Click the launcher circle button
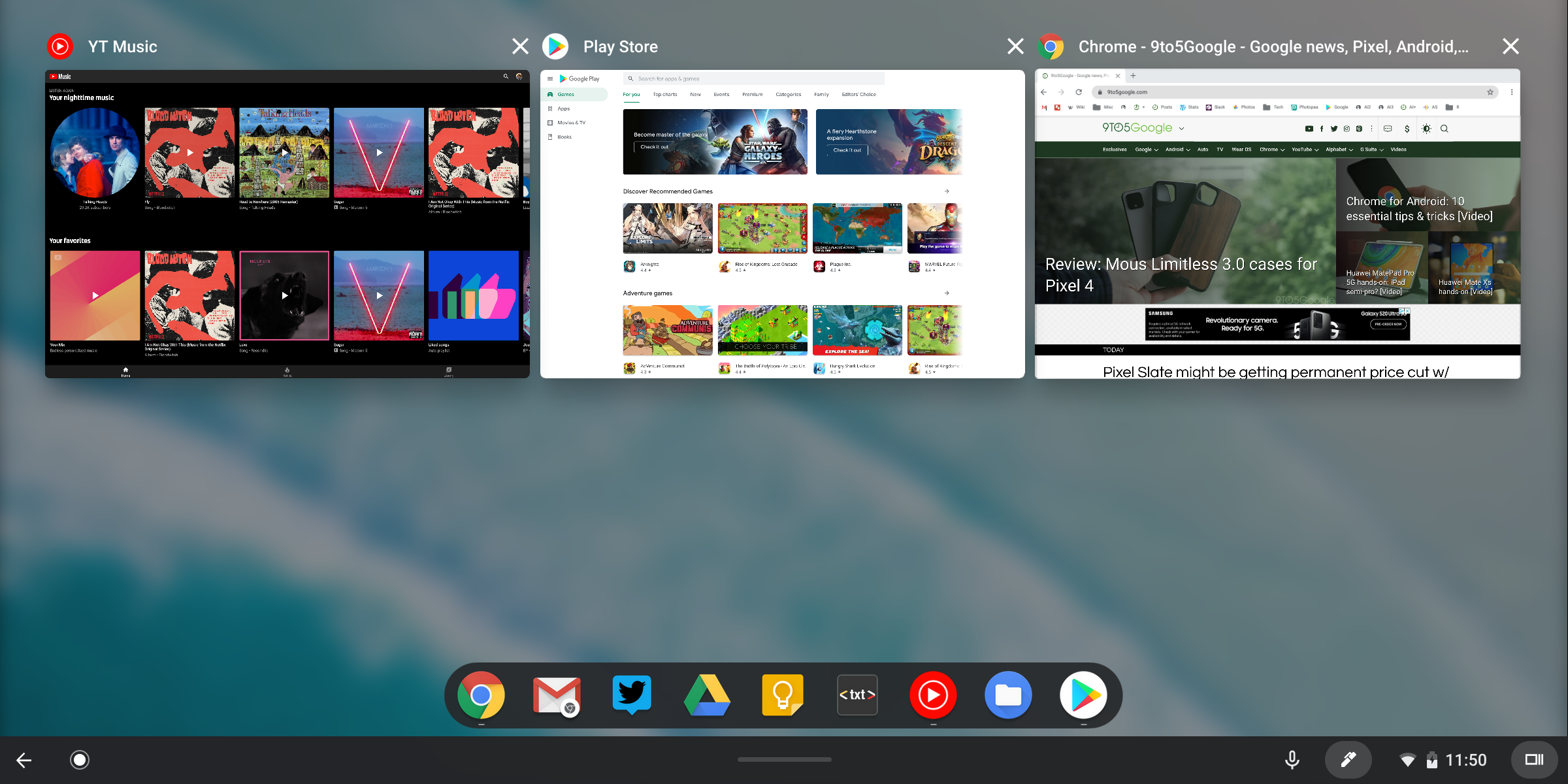The width and height of the screenshot is (1568, 784). click(x=80, y=760)
